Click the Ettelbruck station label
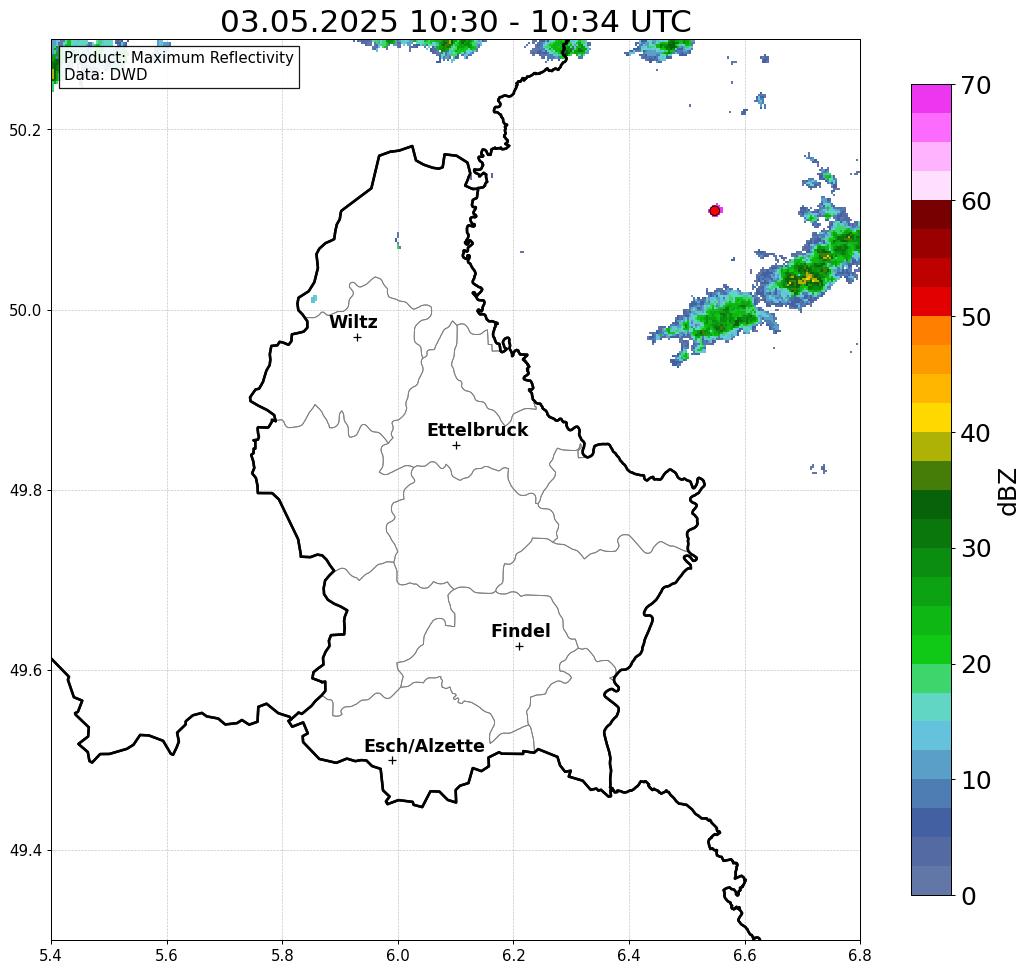The height and width of the screenshot is (973, 1029). (x=477, y=430)
